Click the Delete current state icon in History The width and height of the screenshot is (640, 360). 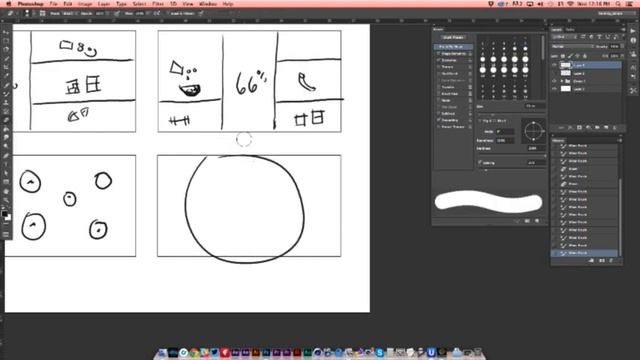tap(611, 260)
